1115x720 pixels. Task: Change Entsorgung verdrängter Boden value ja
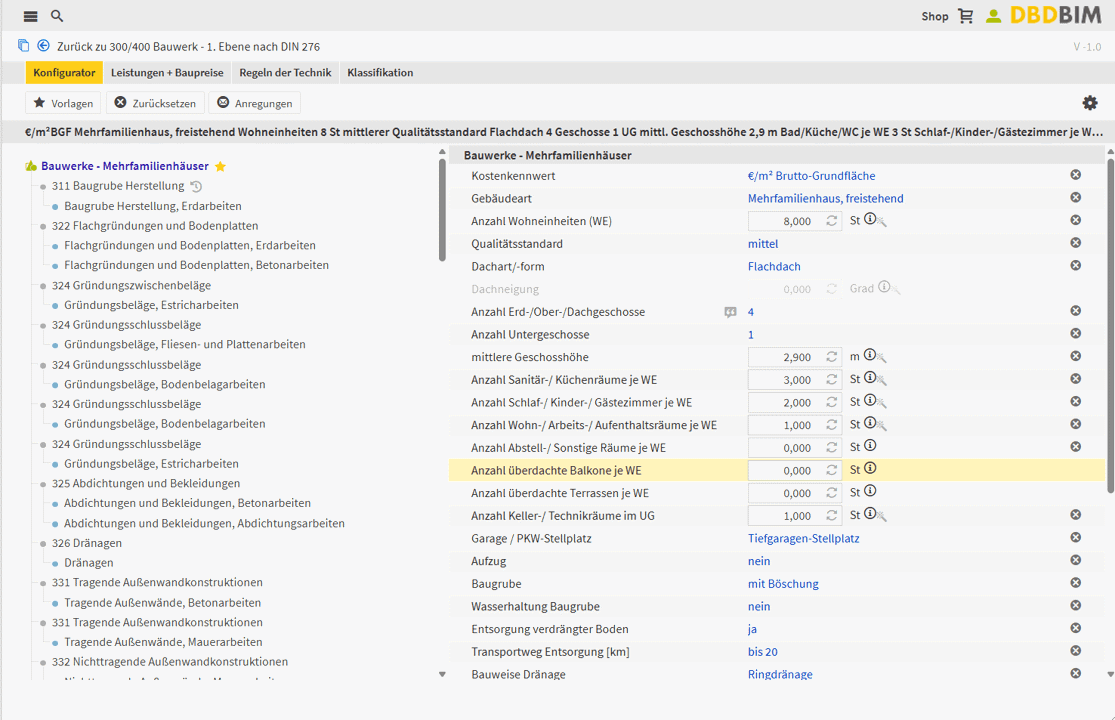(x=752, y=629)
